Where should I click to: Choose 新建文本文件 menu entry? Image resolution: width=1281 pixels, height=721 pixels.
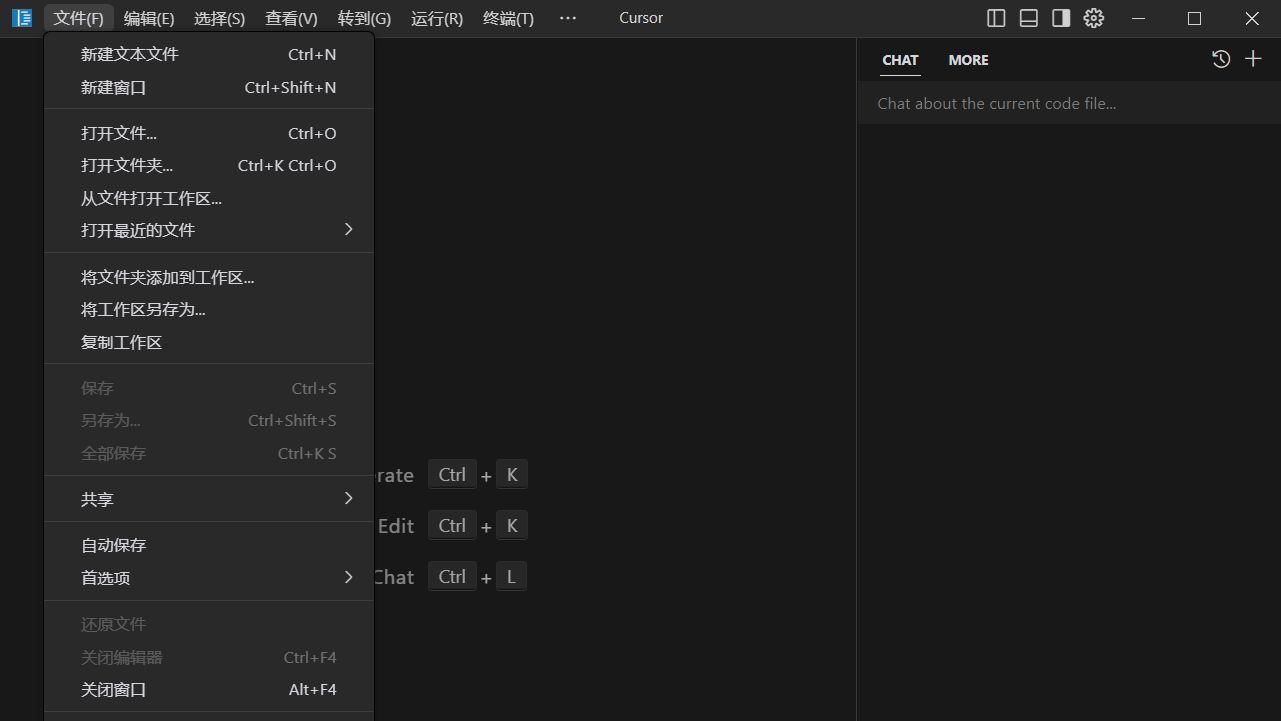point(209,55)
